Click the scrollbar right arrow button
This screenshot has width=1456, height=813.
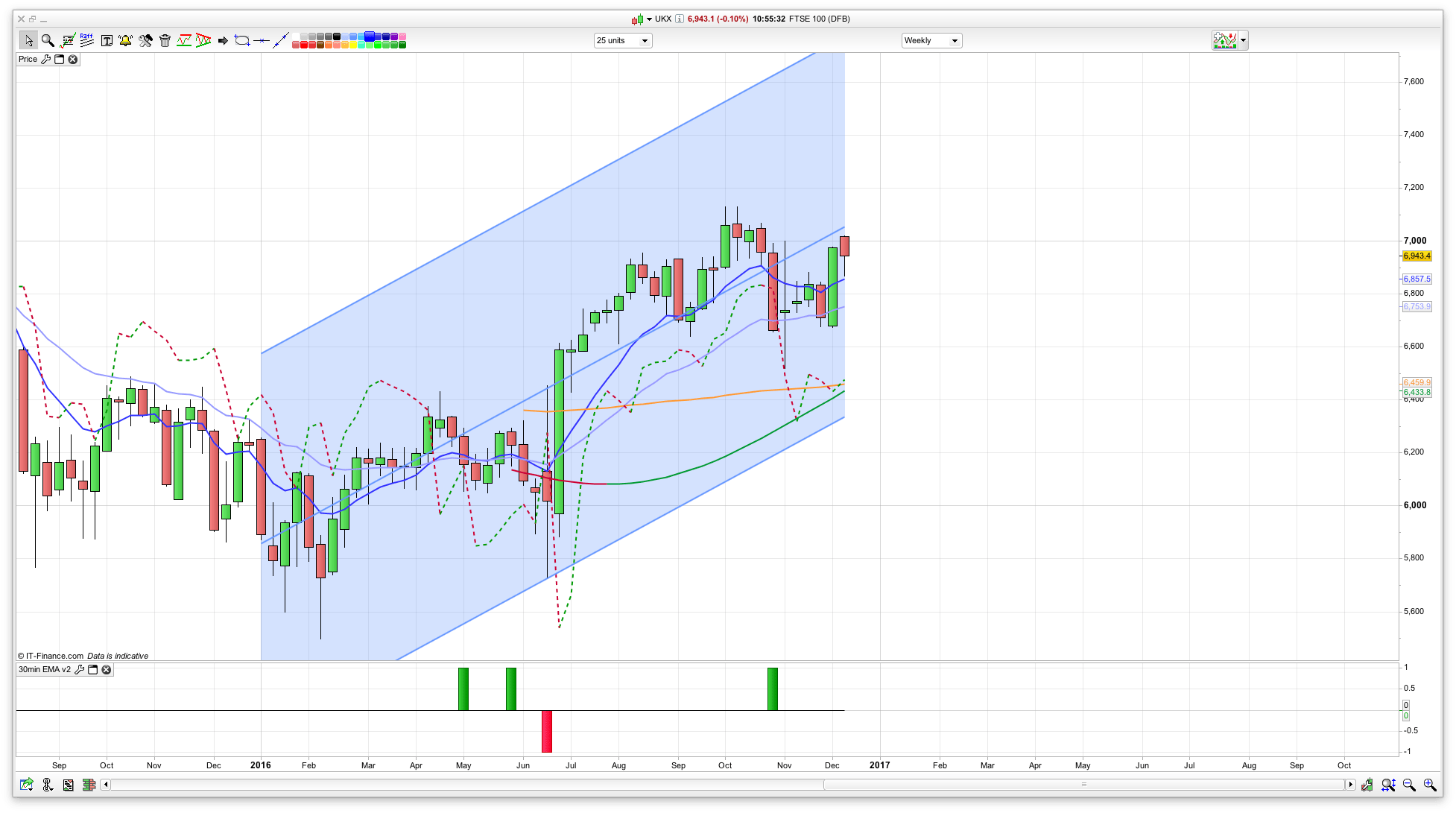1350,785
